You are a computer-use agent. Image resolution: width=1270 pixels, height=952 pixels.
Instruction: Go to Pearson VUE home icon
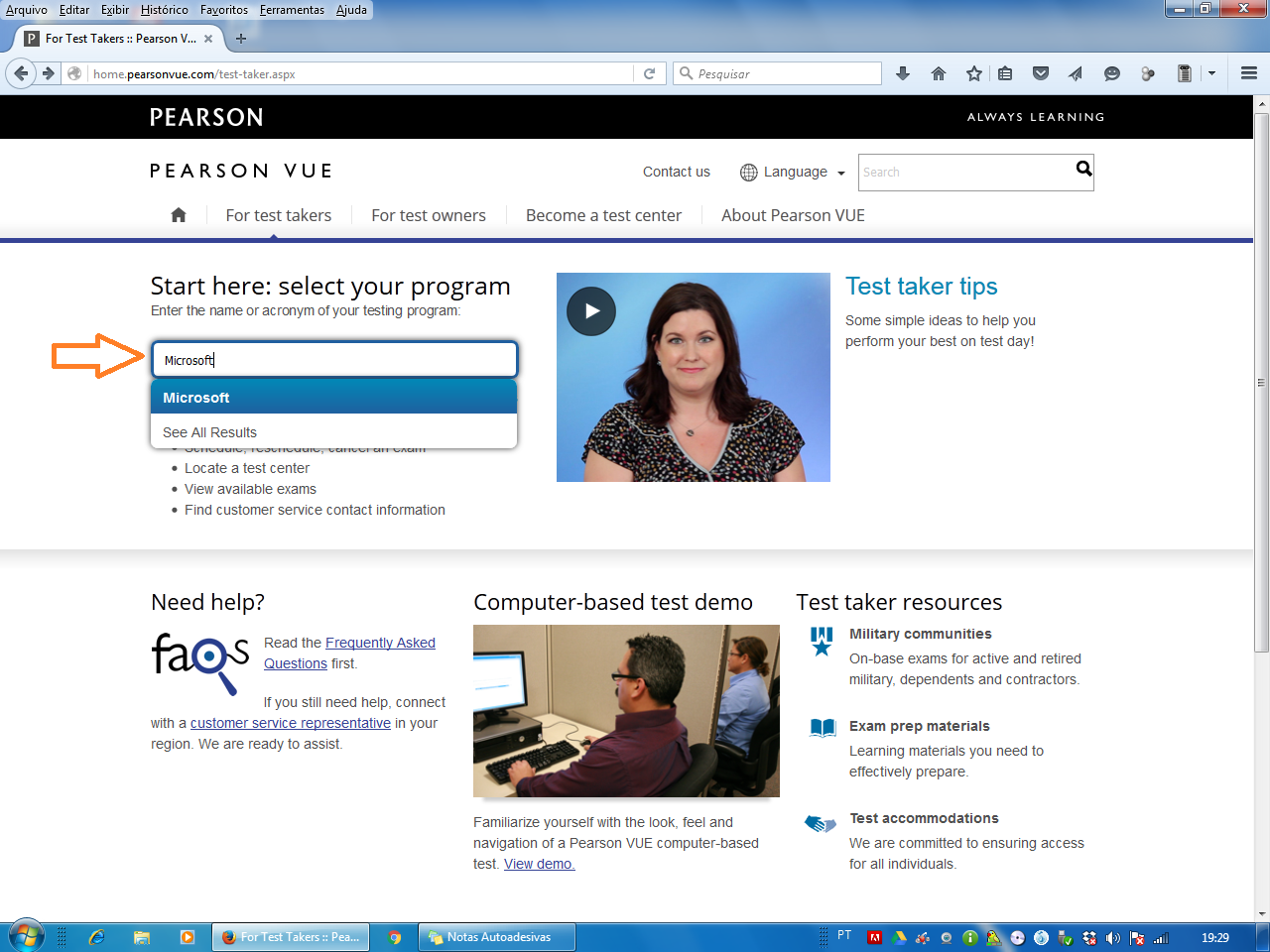(x=179, y=215)
